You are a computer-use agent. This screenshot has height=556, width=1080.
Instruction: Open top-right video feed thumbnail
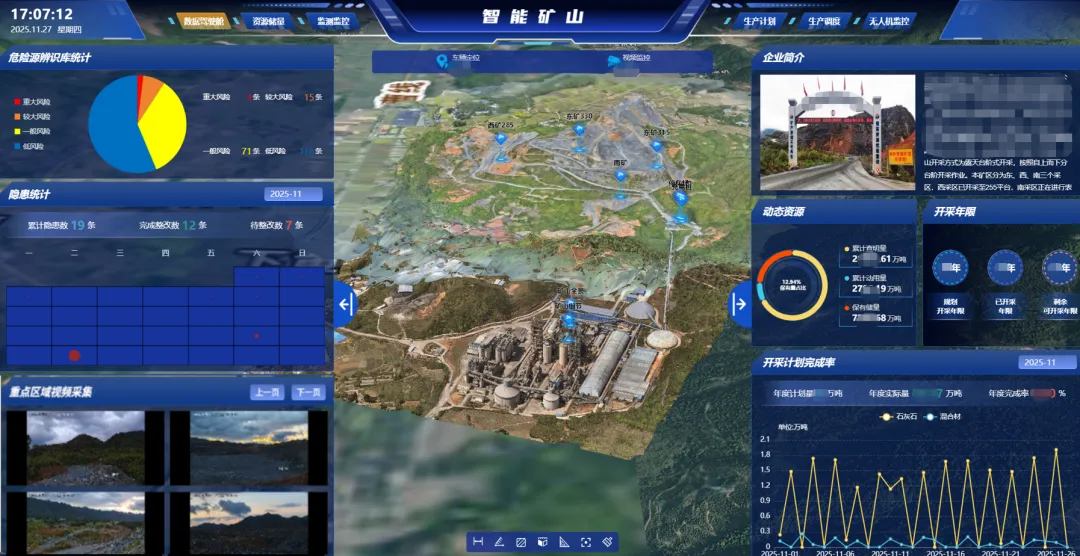coord(249,448)
